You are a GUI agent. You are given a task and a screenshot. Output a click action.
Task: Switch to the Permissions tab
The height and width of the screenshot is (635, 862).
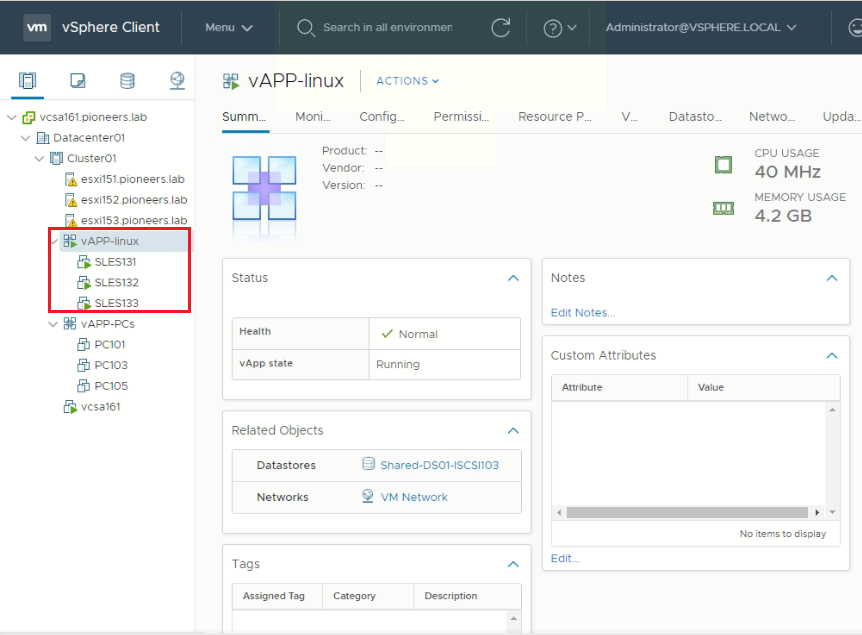[461, 117]
